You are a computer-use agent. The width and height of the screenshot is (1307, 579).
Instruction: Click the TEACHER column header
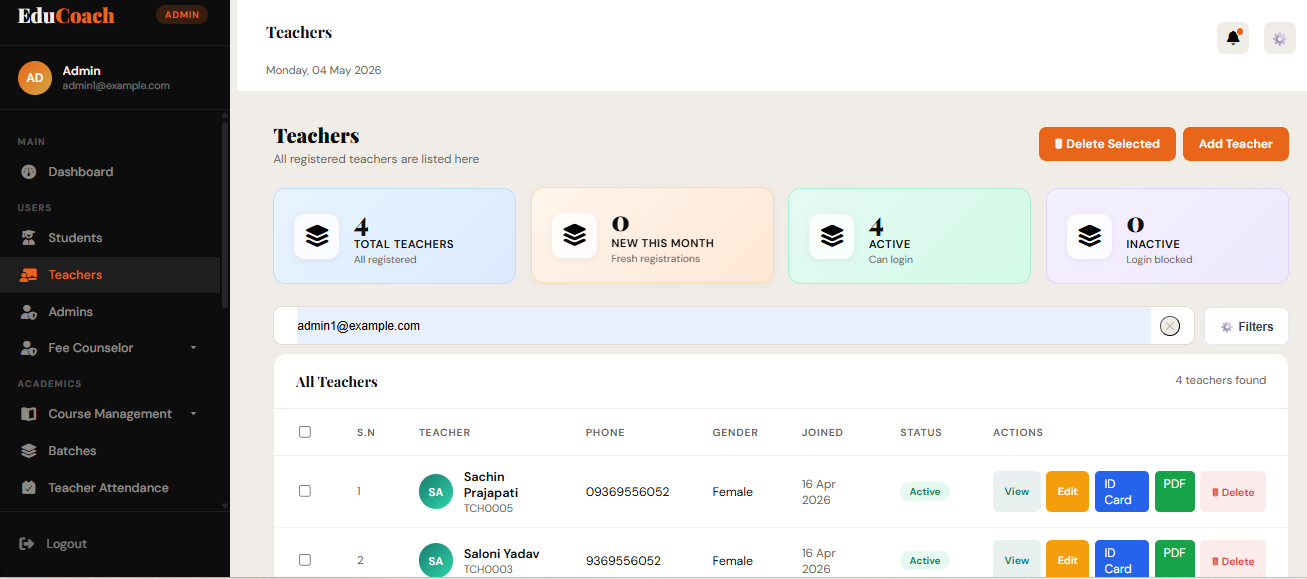(445, 433)
